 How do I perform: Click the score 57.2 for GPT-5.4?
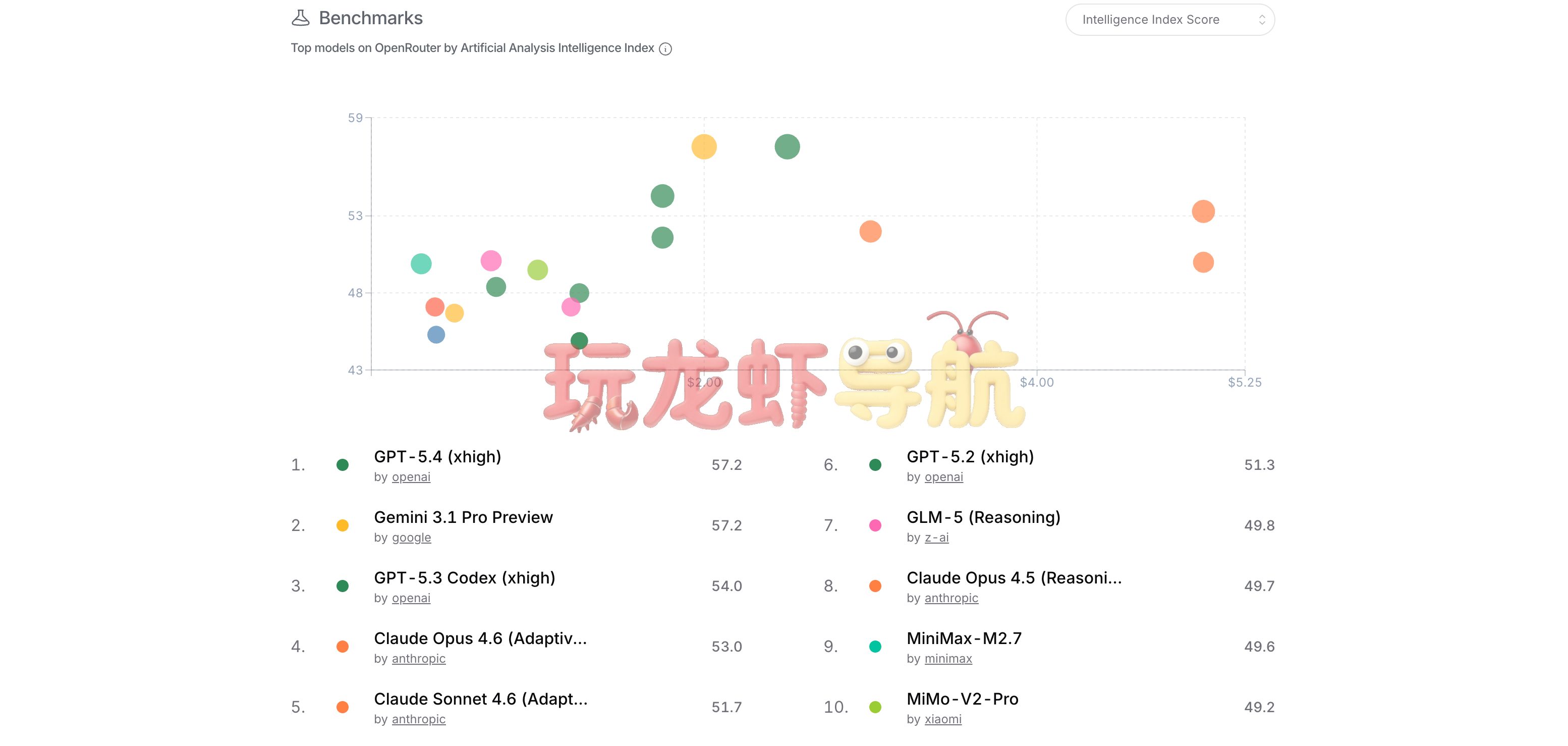[x=727, y=465]
